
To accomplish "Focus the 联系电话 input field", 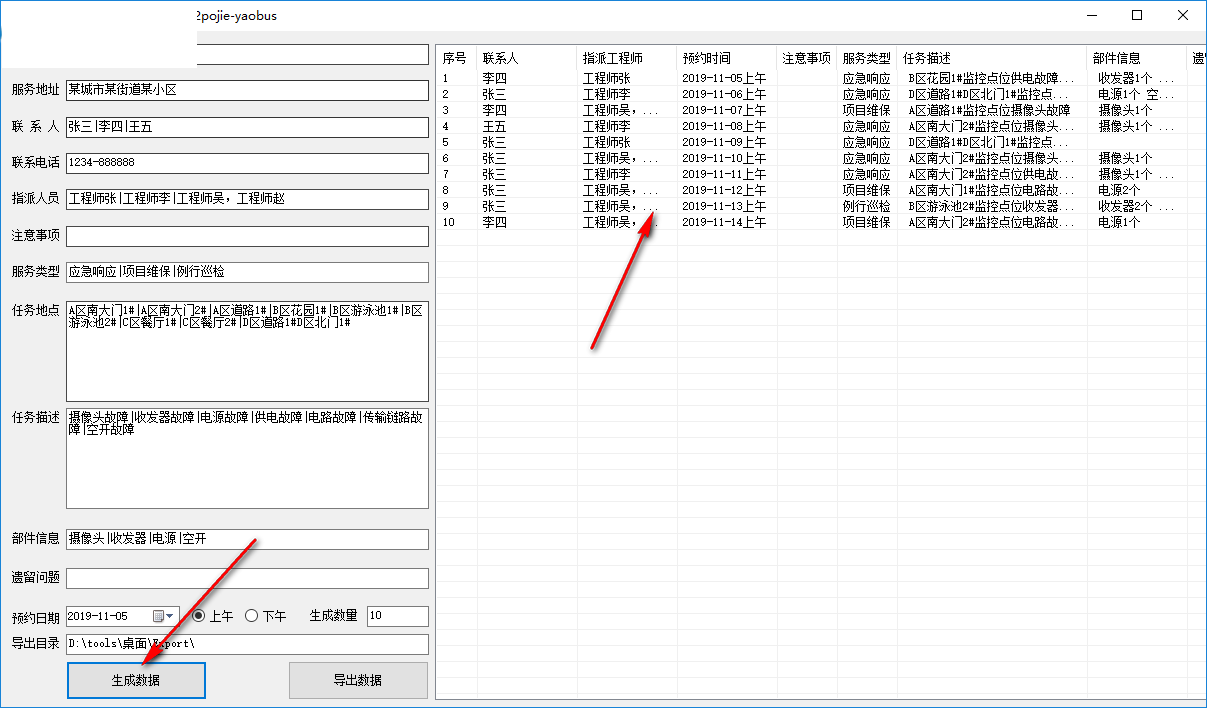I will coord(247,162).
